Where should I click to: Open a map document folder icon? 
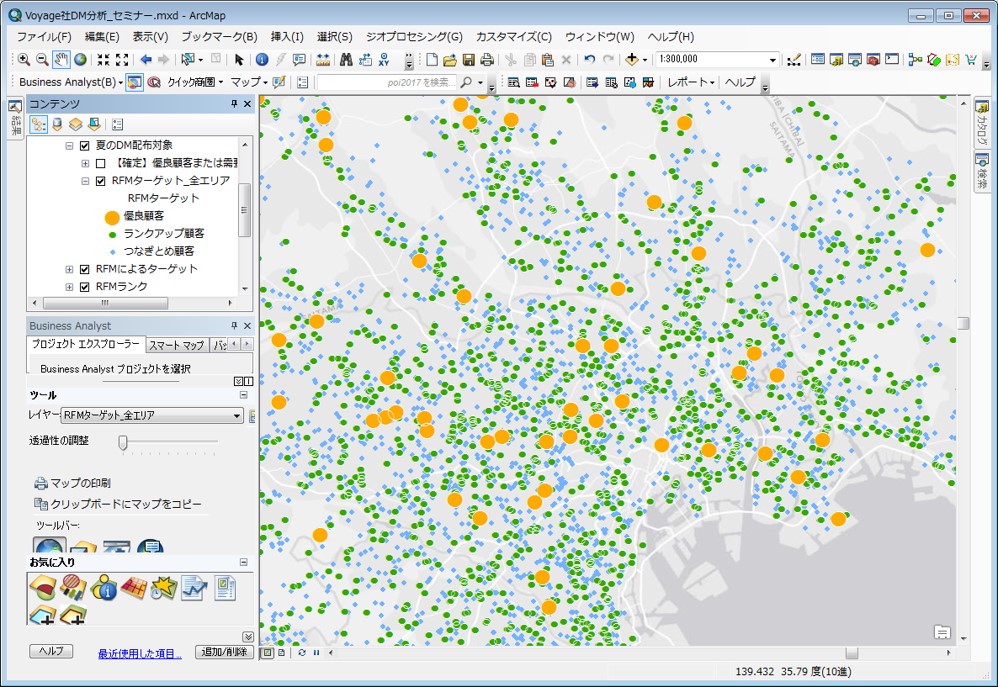(x=450, y=59)
